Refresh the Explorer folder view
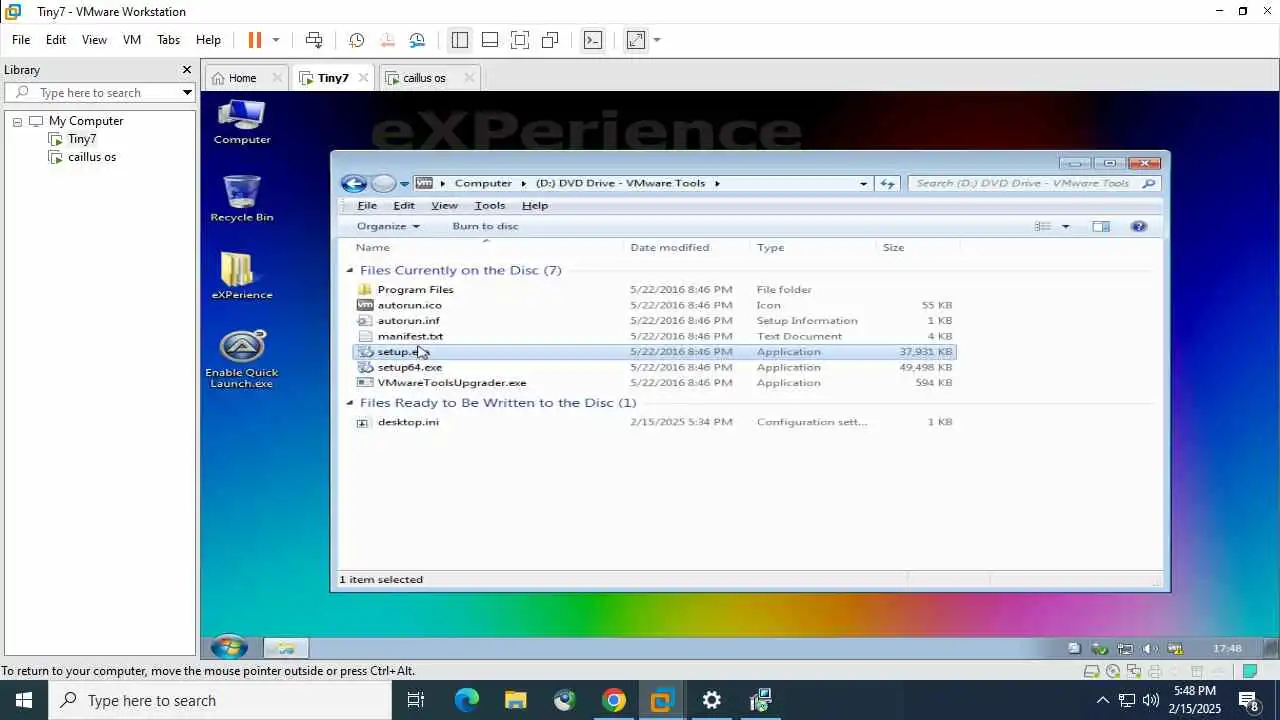This screenshot has width=1280, height=720. pos(887,183)
